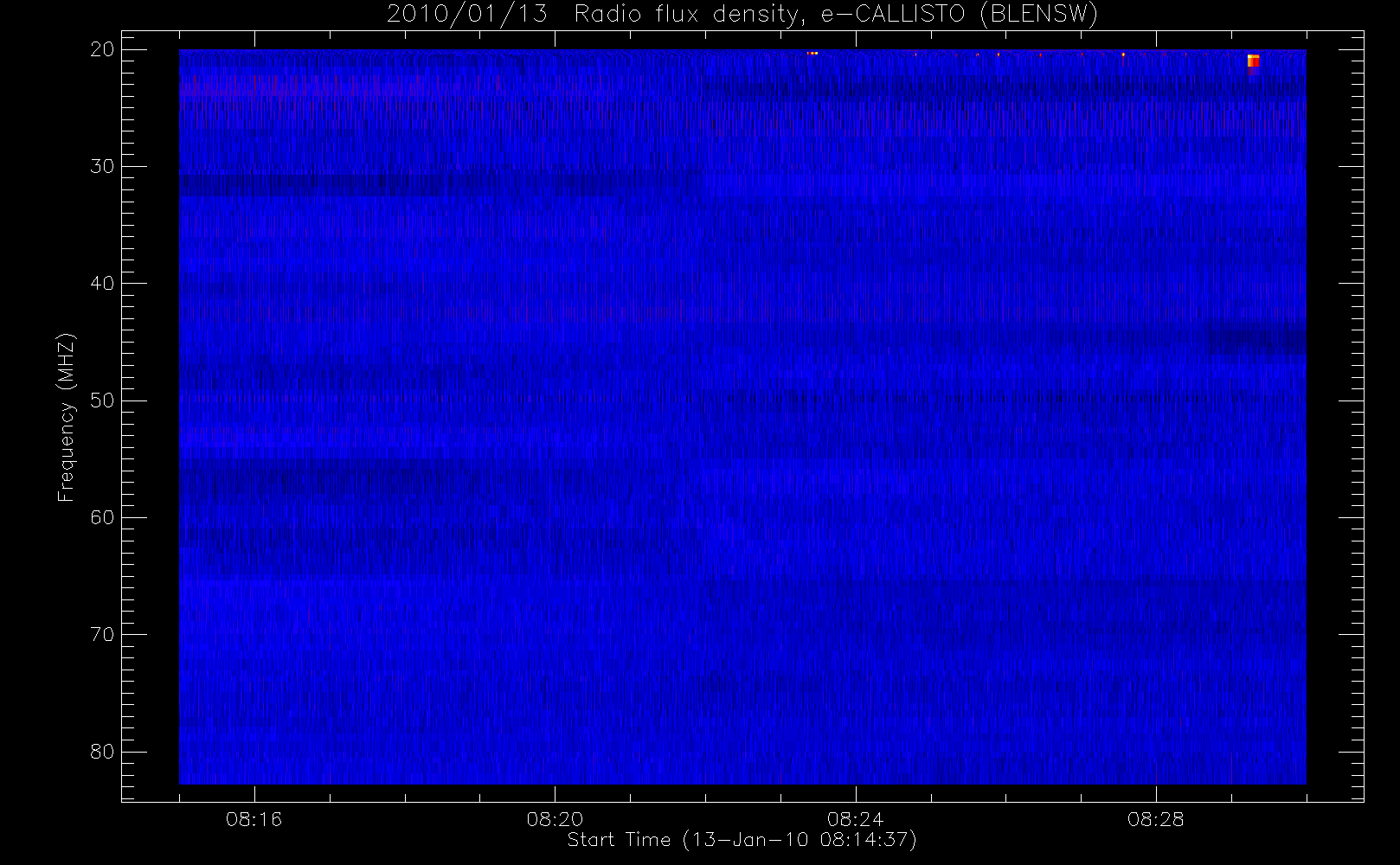The width and height of the screenshot is (1400, 865).
Task: Click the 20 frequency tick label
Action: tap(102, 49)
